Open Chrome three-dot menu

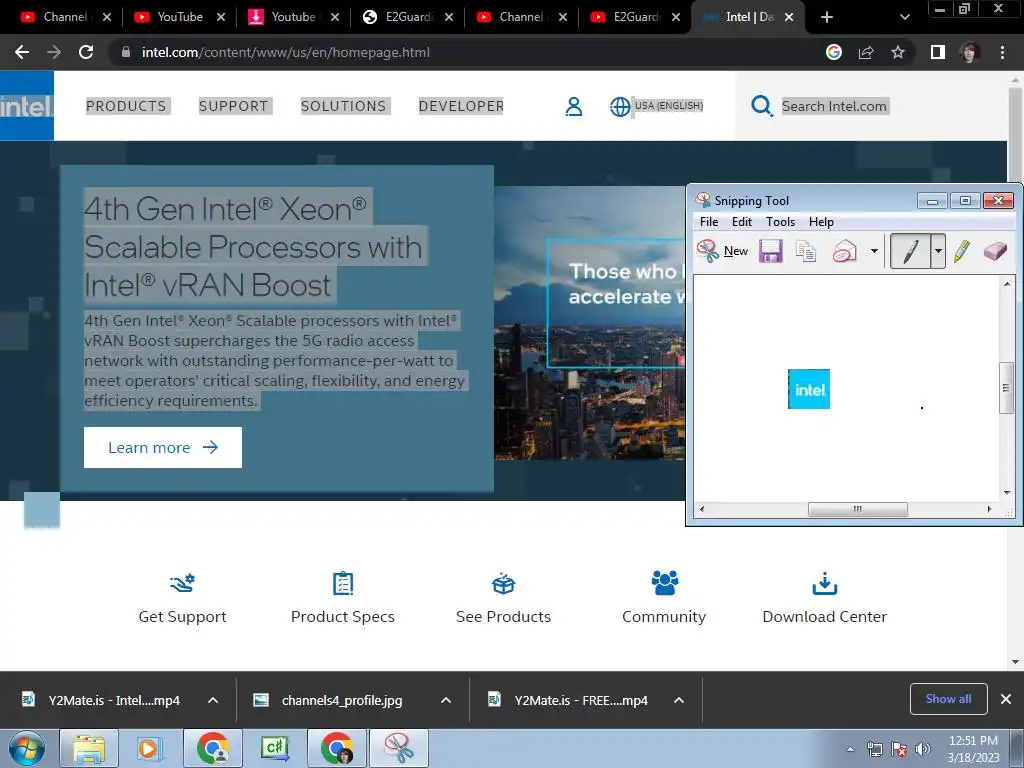pyautogui.click(x=1002, y=52)
